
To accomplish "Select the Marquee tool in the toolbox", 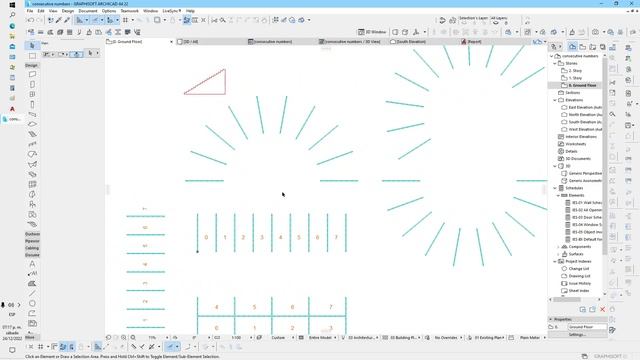I will pos(32,56).
